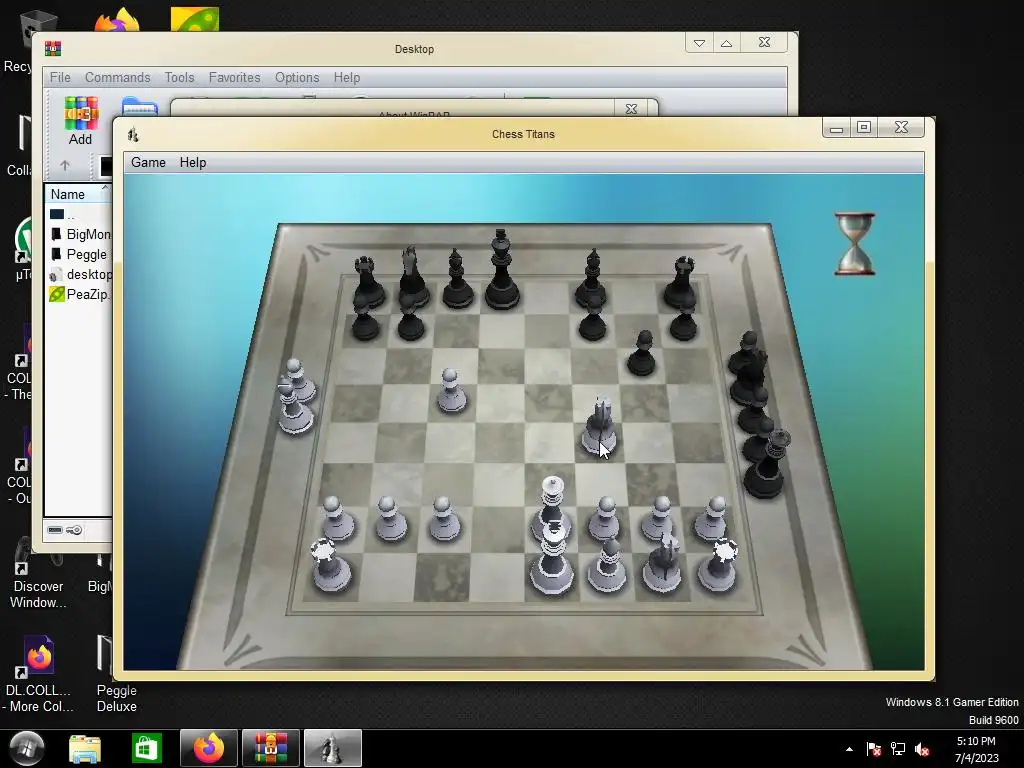The height and width of the screenshot is (768, 1024).
Task: Open the Game menu in Chess Titans
Action: point(148,163)
